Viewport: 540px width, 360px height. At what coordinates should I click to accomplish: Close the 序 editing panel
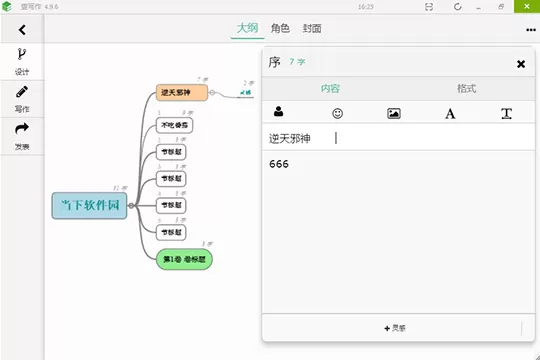pos(521,64)
